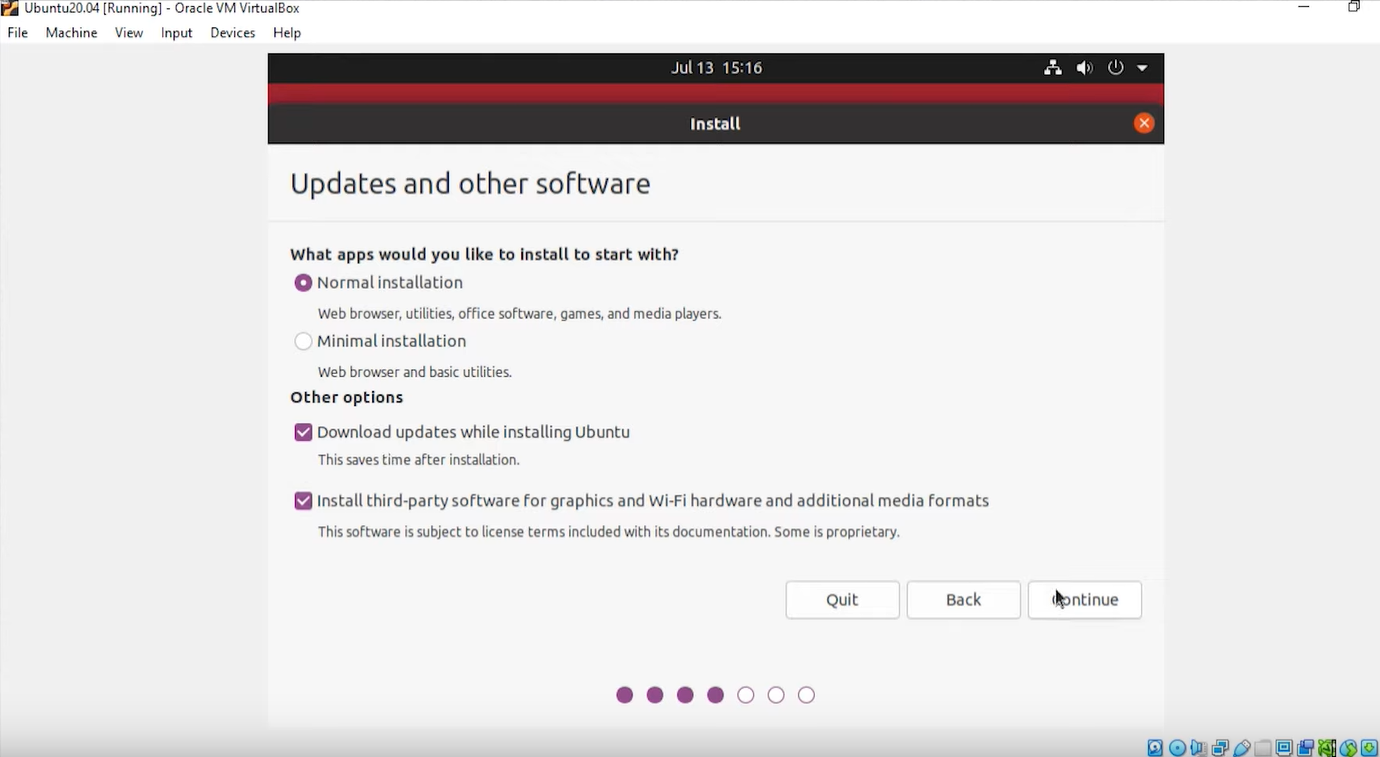The width and height of the screenshot is (1380, 757).
Task: Select the Minimal installation option
Action: pyautogui.click(x=303, y=341)
